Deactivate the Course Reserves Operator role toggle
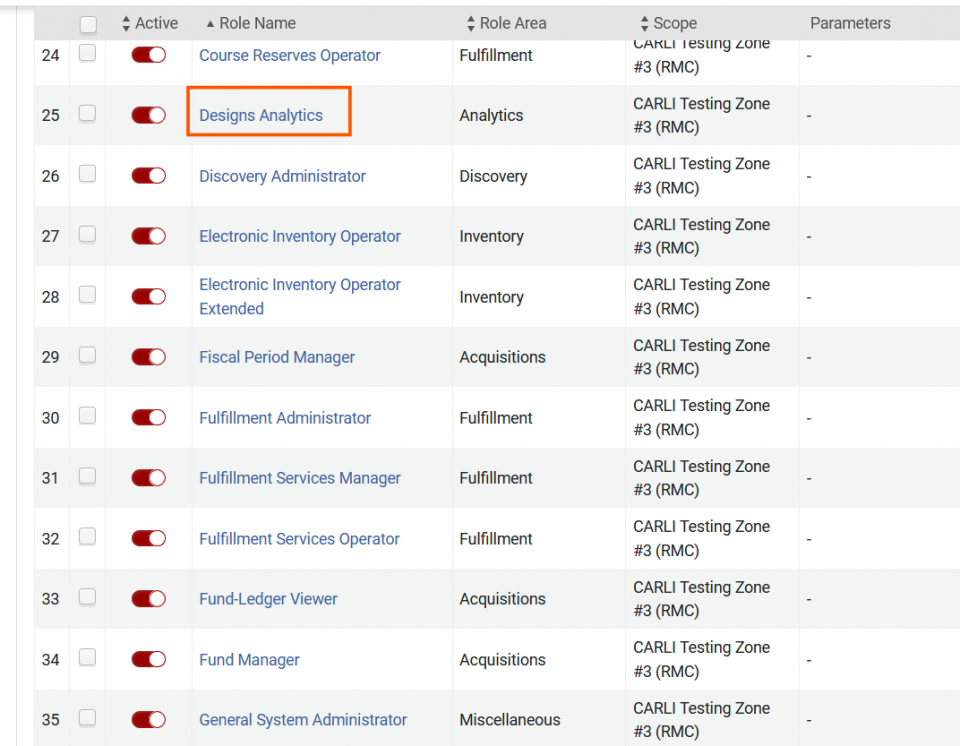 [x=148, y=55]
